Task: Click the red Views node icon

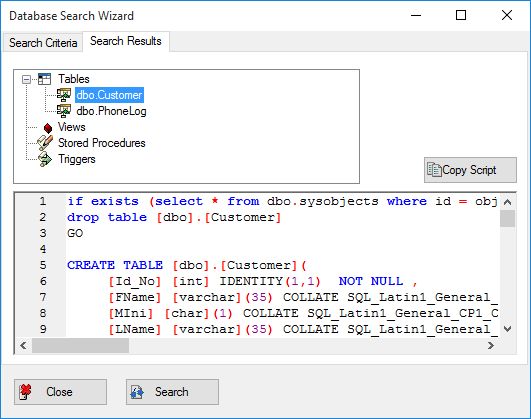Action: tap(48, 128)
